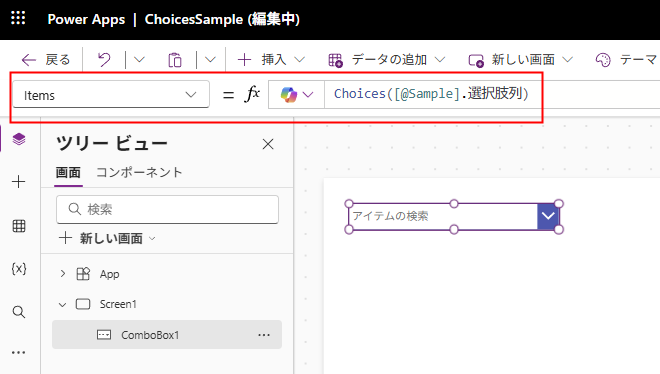The image size is (660, 374).
Task: Select the 画面 tab in tree view
Action: point(68,172)
